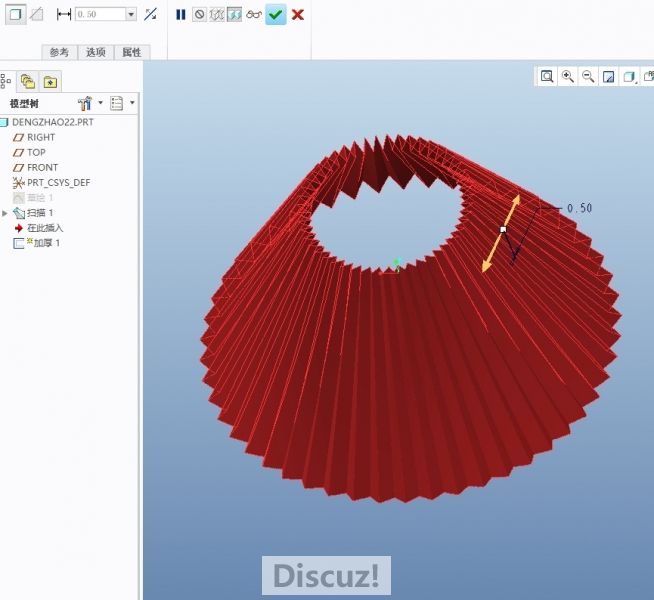Pause the feature tool

(x=181, y=15)
